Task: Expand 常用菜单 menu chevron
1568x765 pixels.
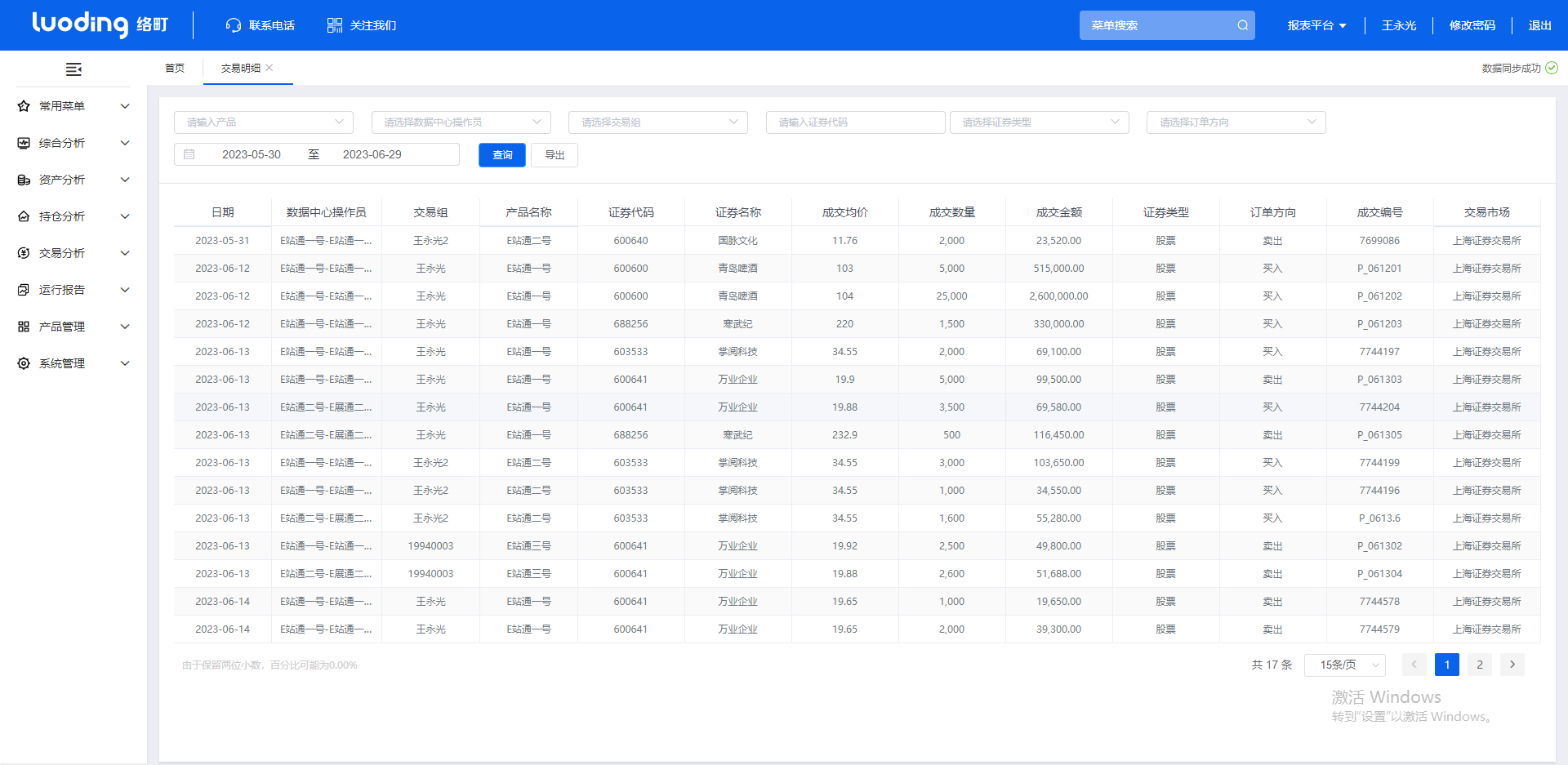Action: pos(125,106)
